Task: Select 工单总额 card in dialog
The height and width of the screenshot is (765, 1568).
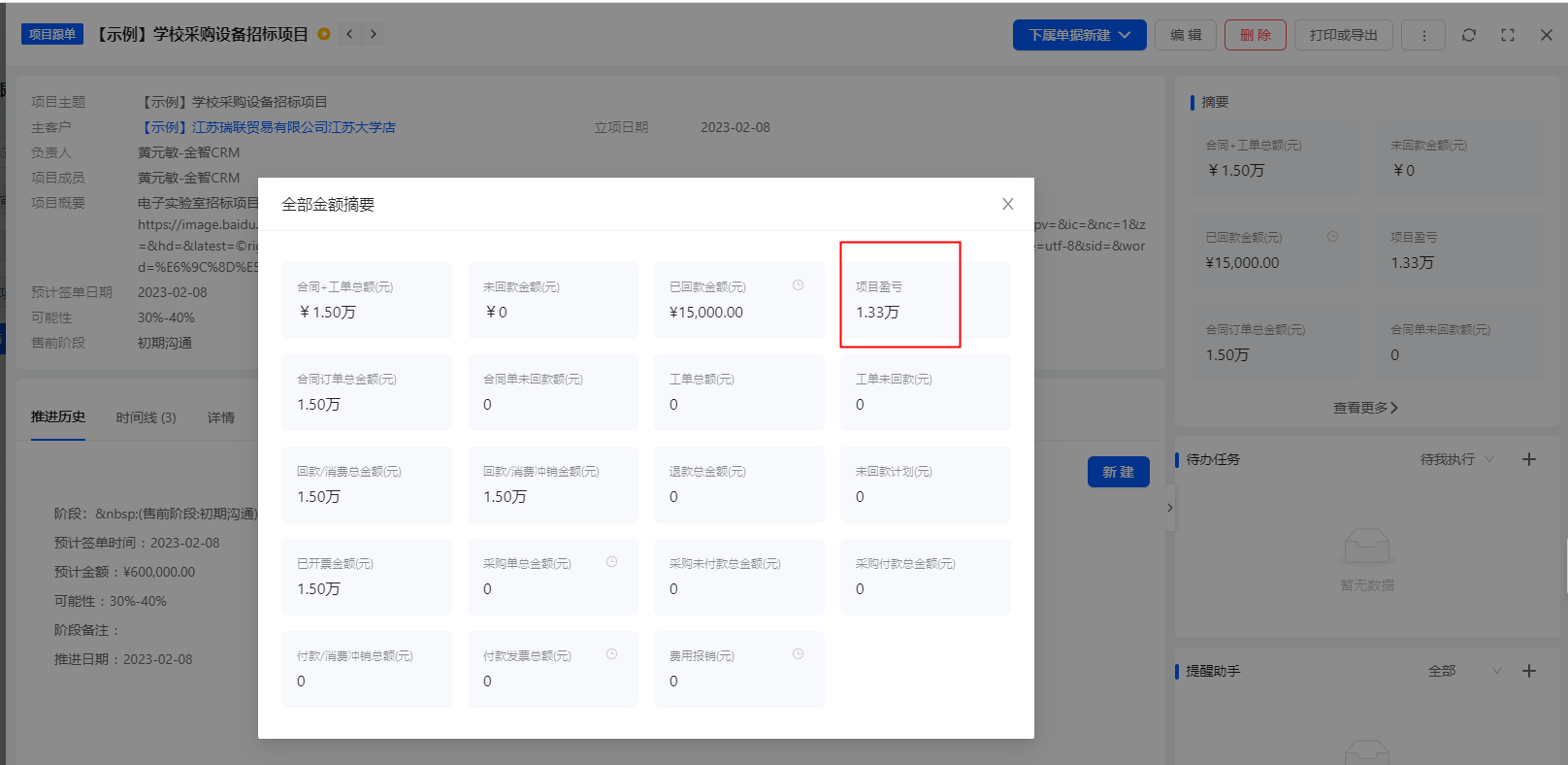Action: click(x=739, y=392)
